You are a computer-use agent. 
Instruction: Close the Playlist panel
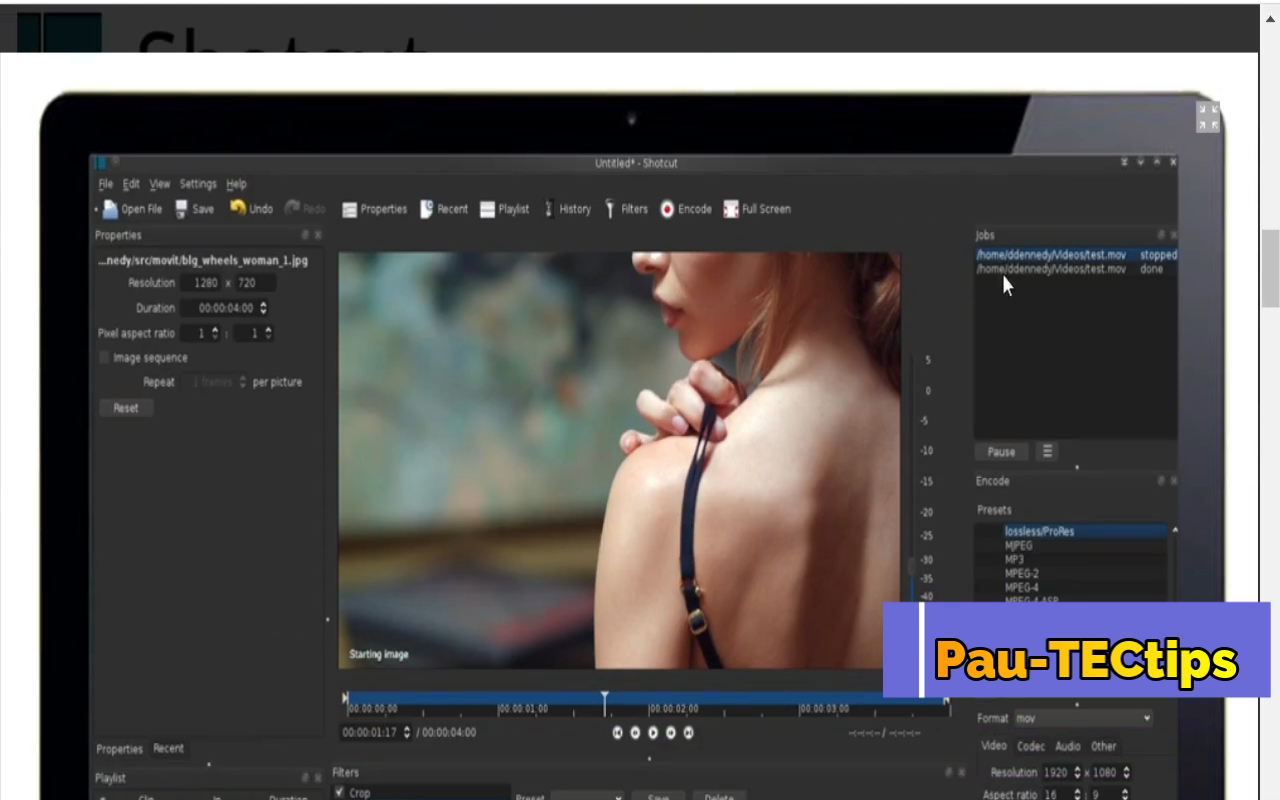(x=318, y=778)
